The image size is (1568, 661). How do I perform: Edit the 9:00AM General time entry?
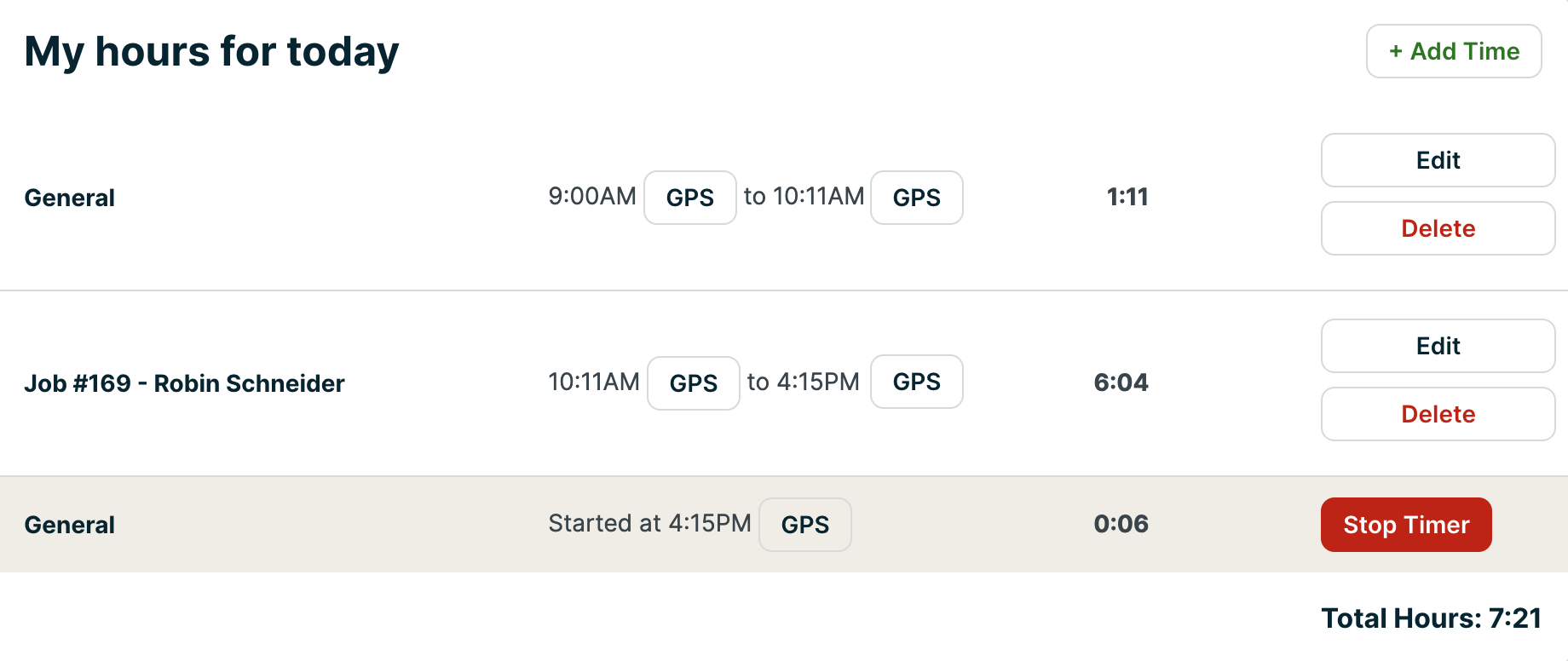(x=1438, y=160)
